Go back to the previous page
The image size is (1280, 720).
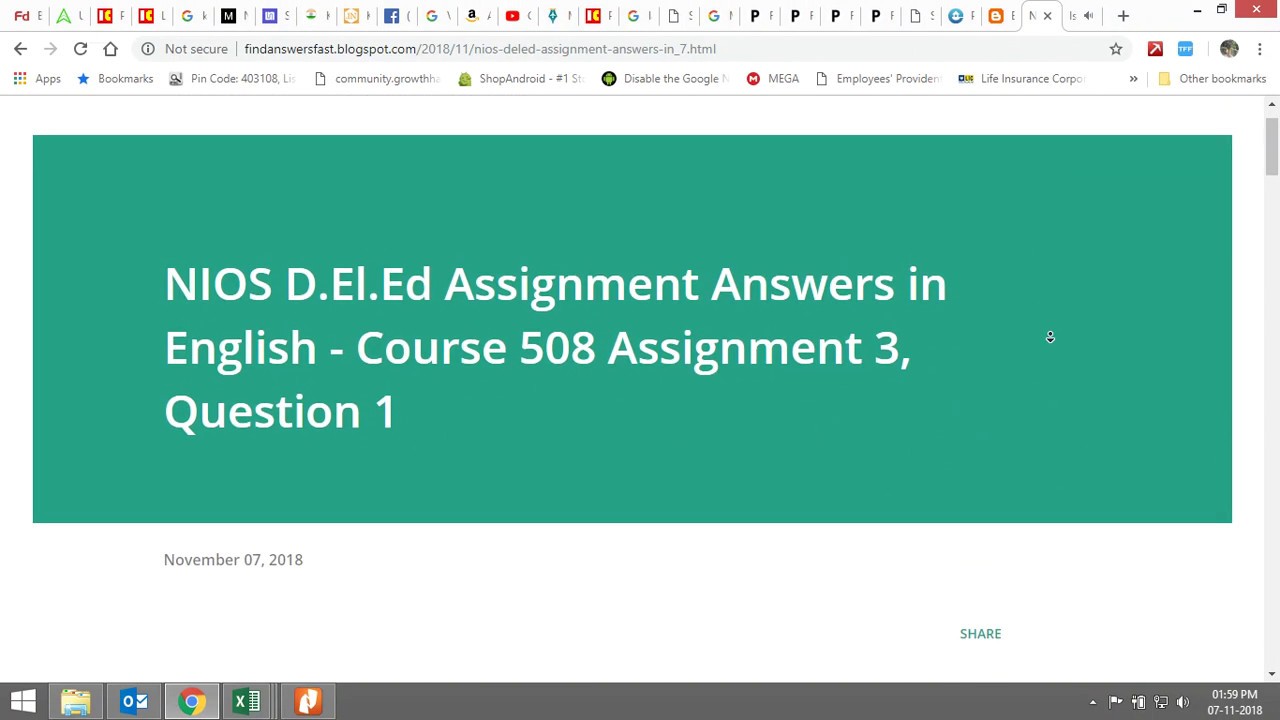20,49
